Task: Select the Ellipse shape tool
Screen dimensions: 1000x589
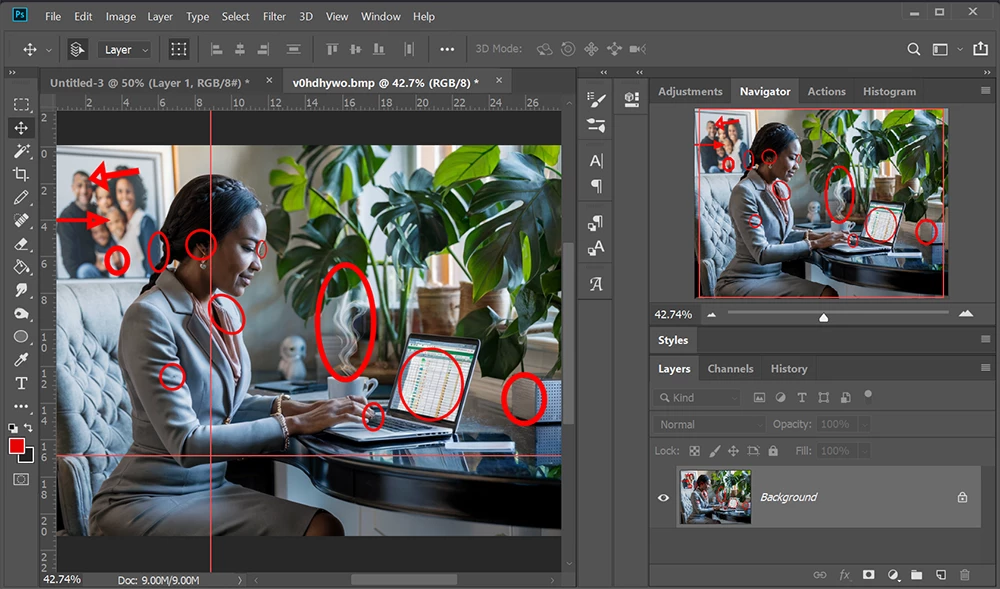Action: pos(21,336)
